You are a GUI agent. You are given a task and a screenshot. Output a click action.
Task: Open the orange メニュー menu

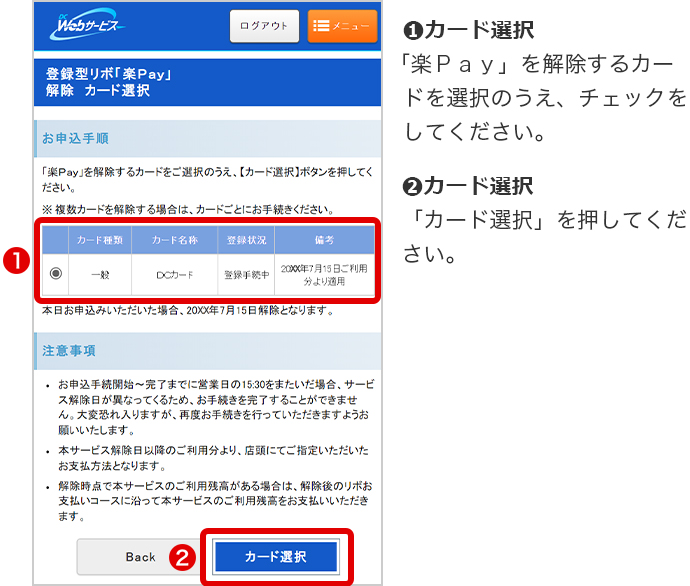[x=342, y=26]
